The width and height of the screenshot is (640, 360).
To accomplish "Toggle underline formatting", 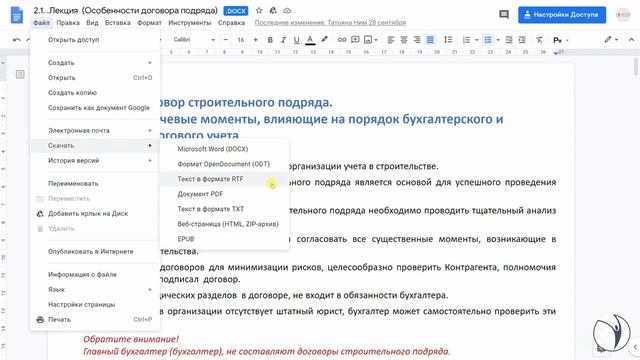I will click(x=296, y=40).
